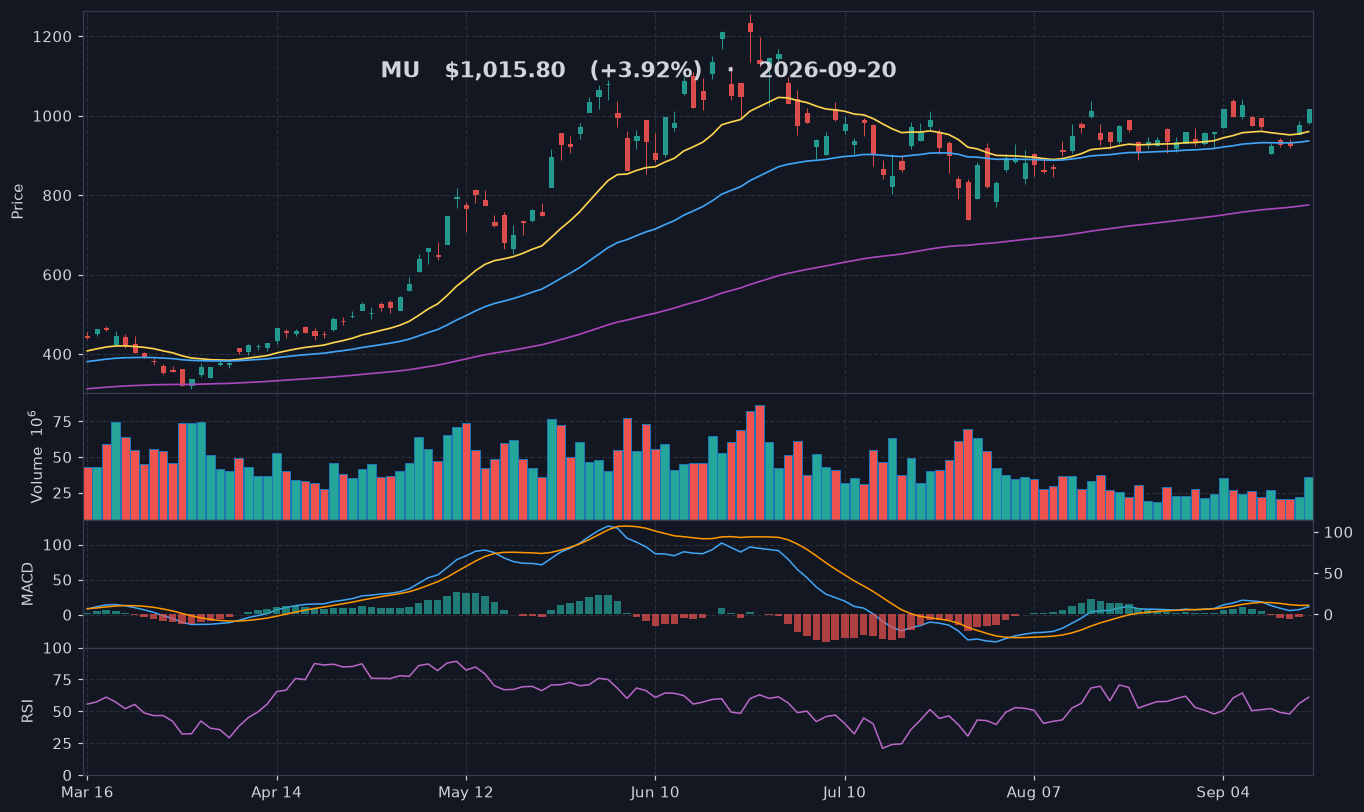This screenshot has height=812, width=1364.
Task: Click the "600" tick on the Price axis
Action: click(58, 276)
